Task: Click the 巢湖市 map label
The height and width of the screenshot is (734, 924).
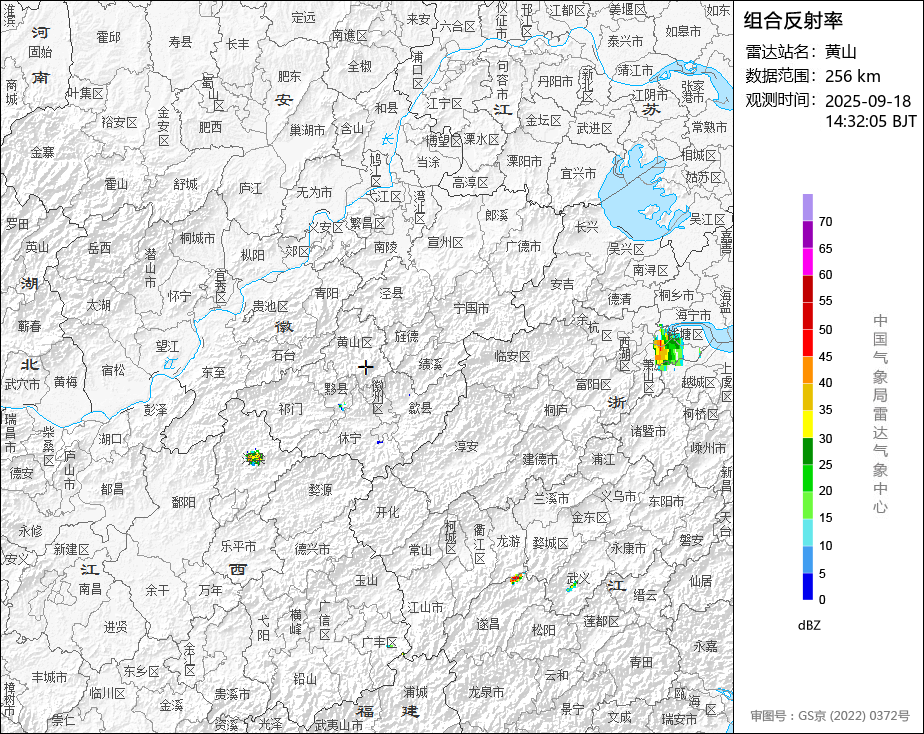Action: point(307,130)
